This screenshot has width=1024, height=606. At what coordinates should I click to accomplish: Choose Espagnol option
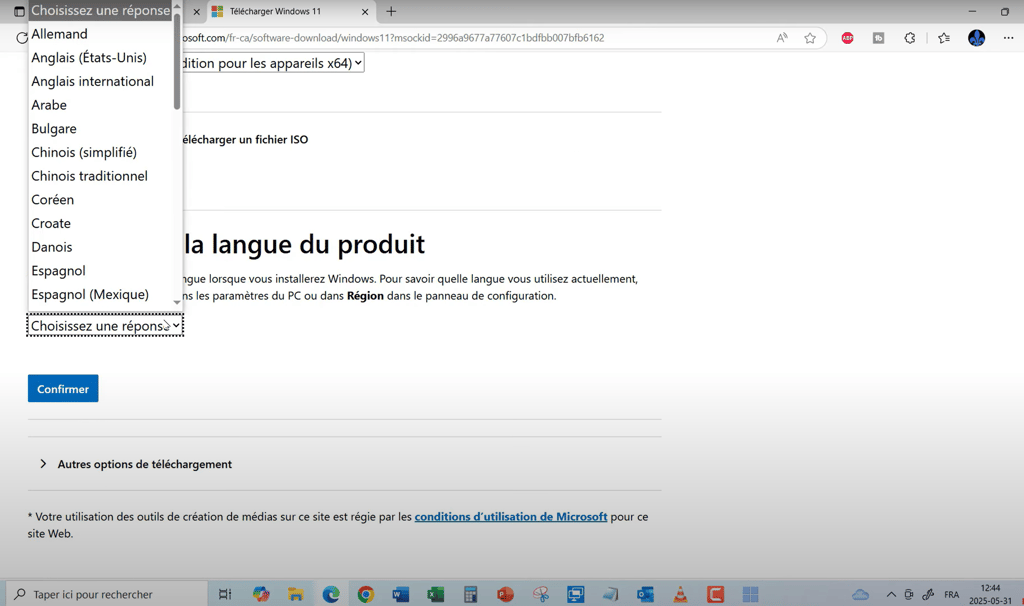(x=100, y=270)
